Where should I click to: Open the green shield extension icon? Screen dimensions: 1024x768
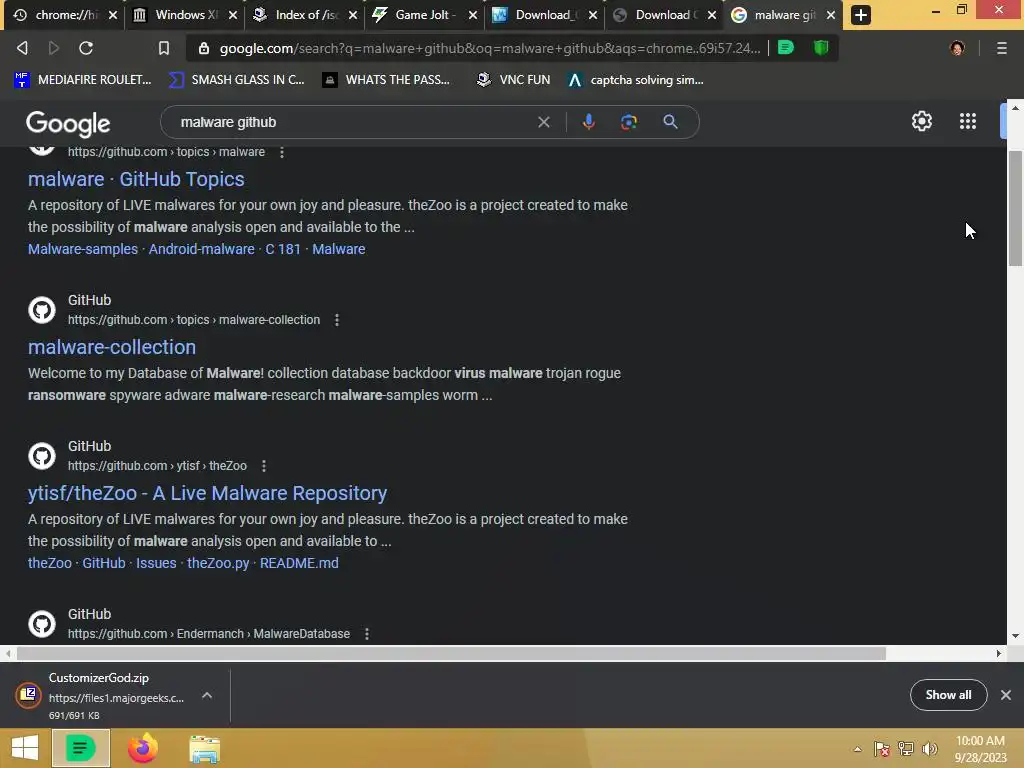[821, 47]
